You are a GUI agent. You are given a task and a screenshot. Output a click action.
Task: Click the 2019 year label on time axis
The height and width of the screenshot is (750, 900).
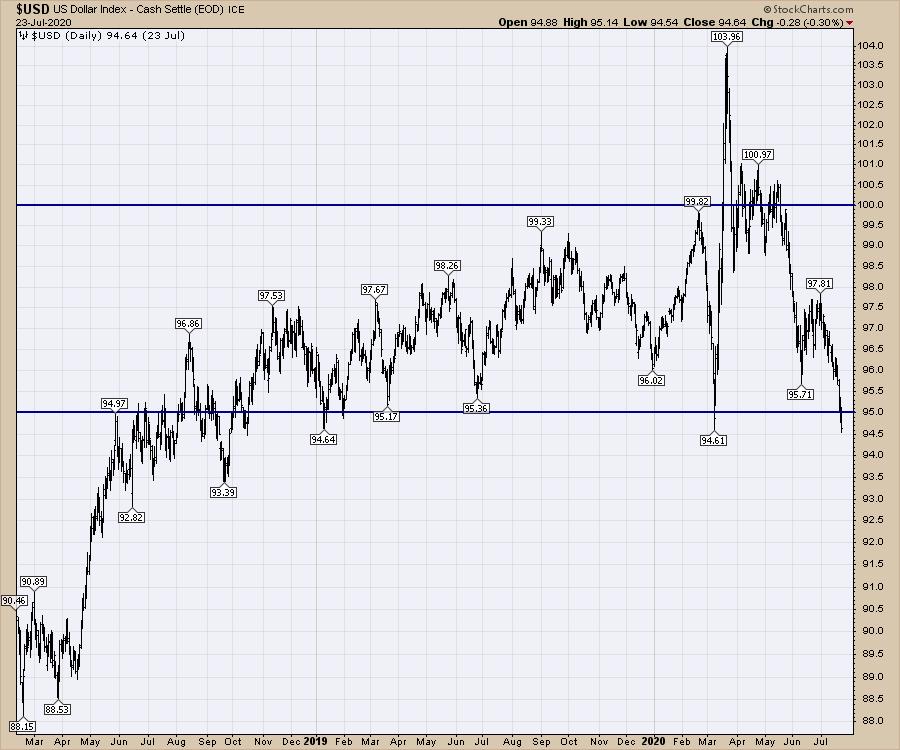[x=315, y=741]
